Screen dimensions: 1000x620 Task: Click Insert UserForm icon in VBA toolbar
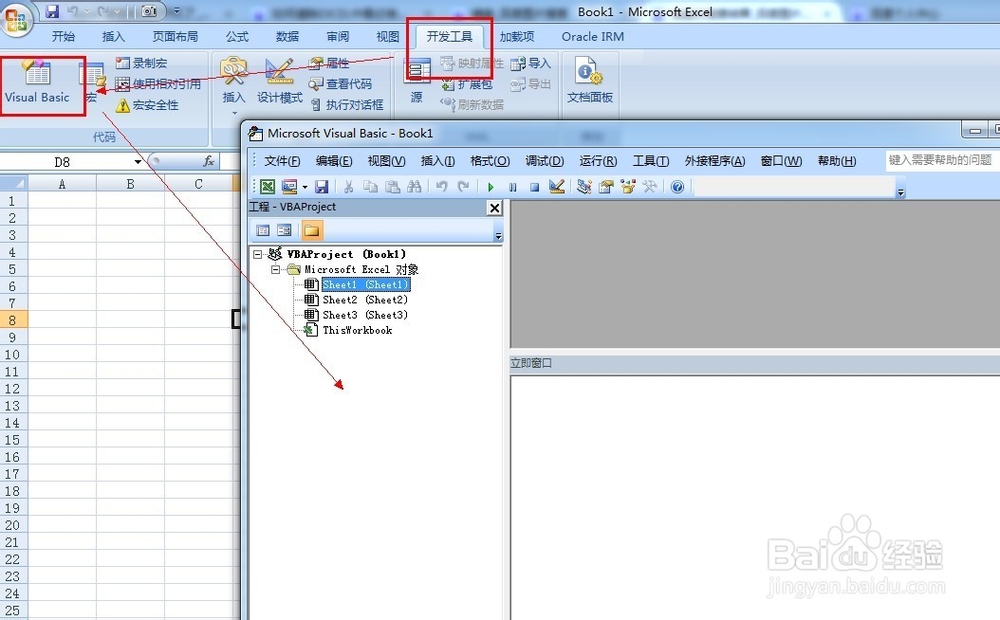point(290,186)
